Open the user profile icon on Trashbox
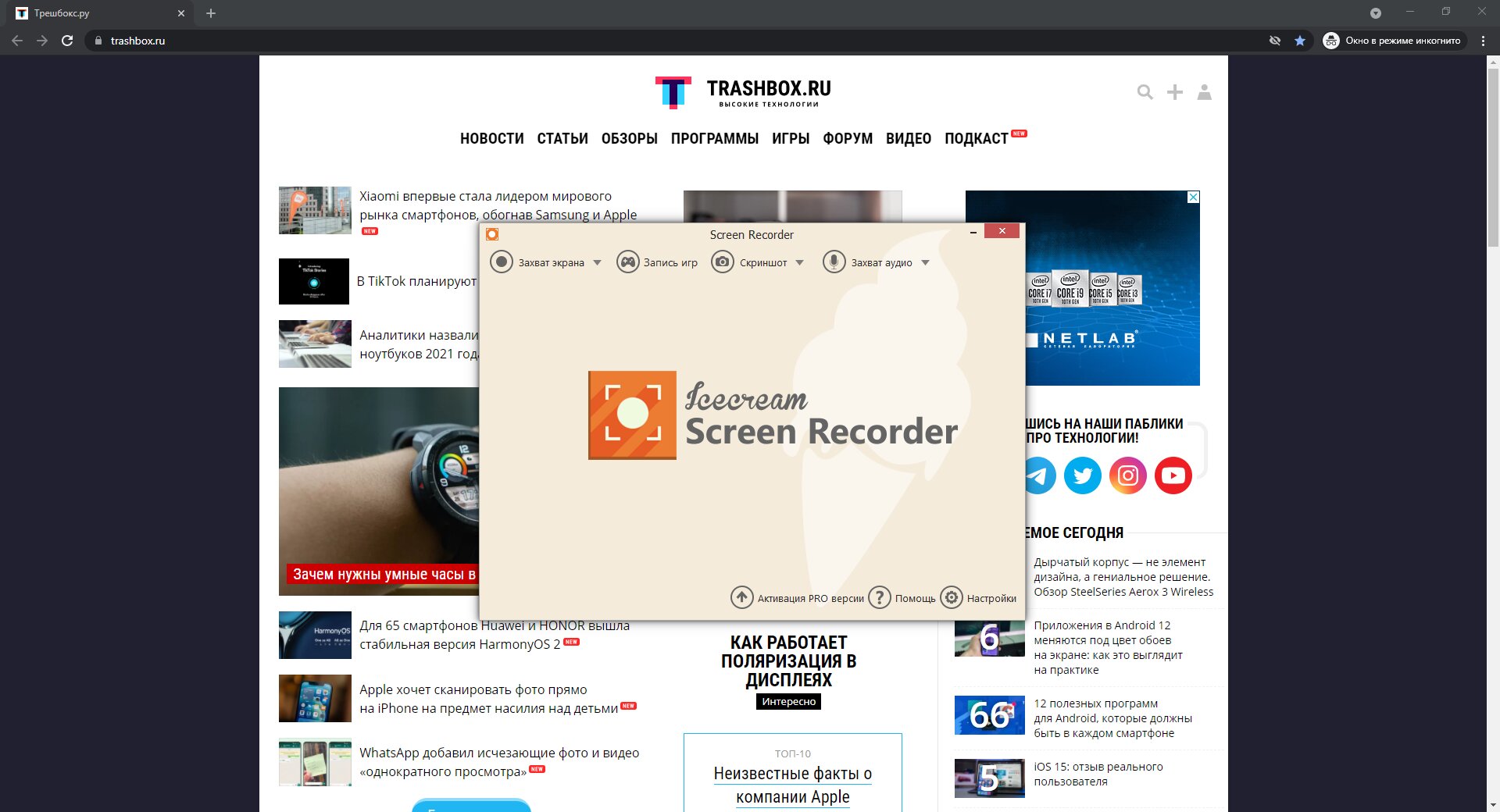 (1205, 92)
